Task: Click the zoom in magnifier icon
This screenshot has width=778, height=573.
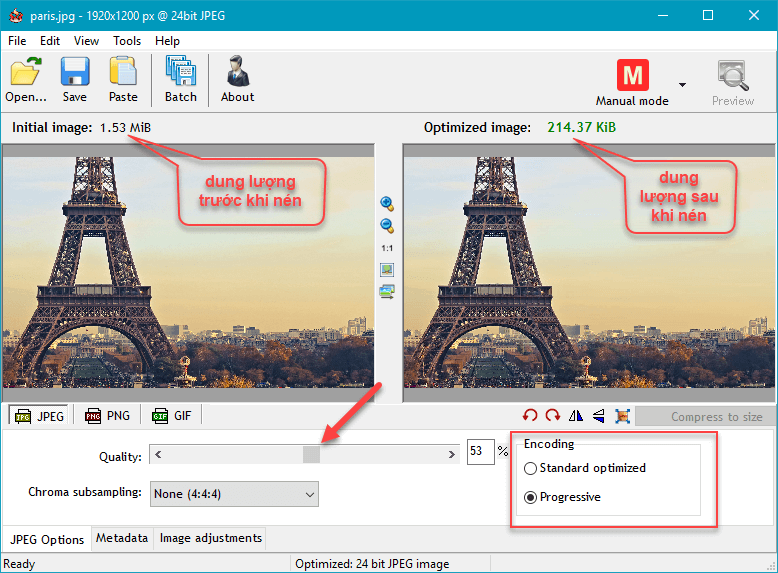Action: (387, 203)
